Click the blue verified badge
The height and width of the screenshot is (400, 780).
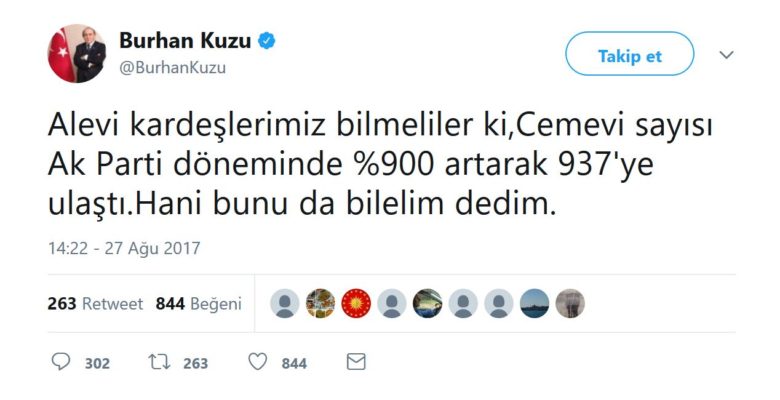coord(266,41)
